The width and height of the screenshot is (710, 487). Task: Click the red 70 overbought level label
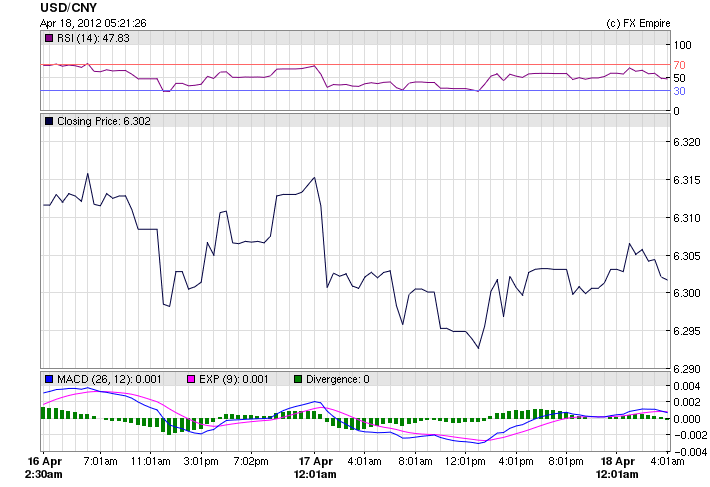[678, 65]
